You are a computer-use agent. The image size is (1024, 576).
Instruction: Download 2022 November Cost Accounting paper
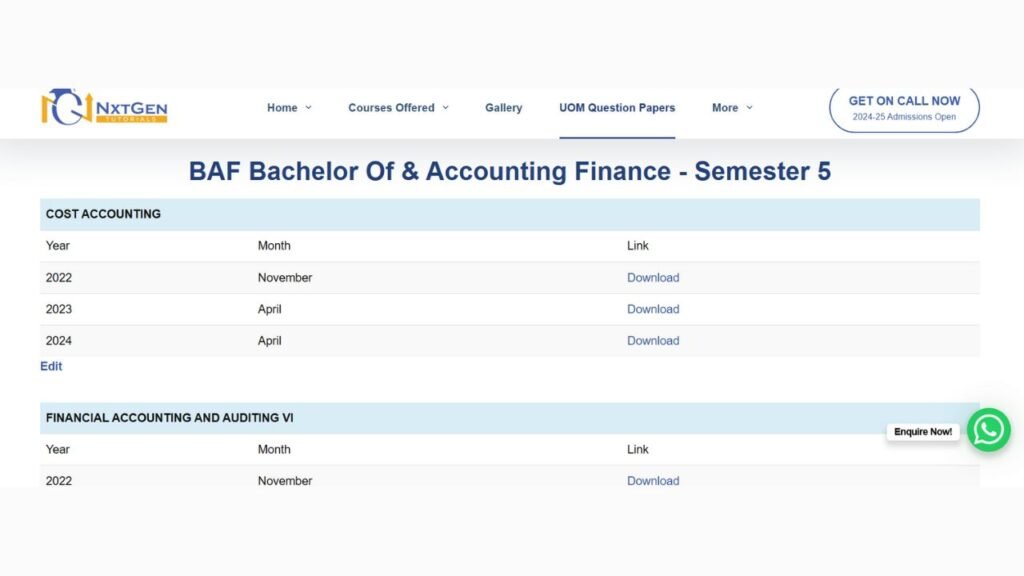pyautogui.click(x=652, y=278)
